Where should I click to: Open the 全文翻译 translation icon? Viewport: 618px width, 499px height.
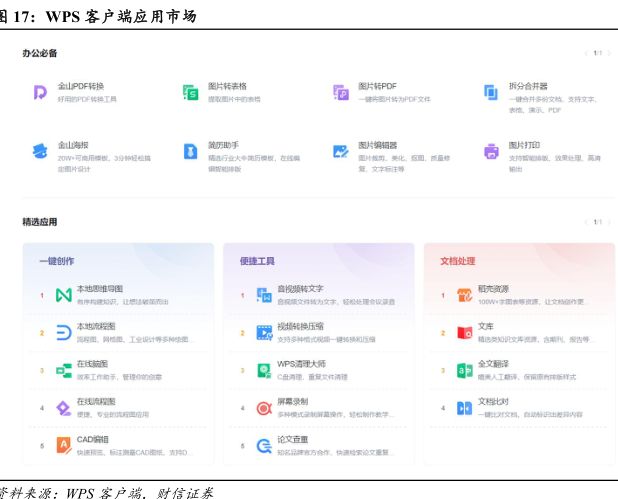[x=464, y=370]
